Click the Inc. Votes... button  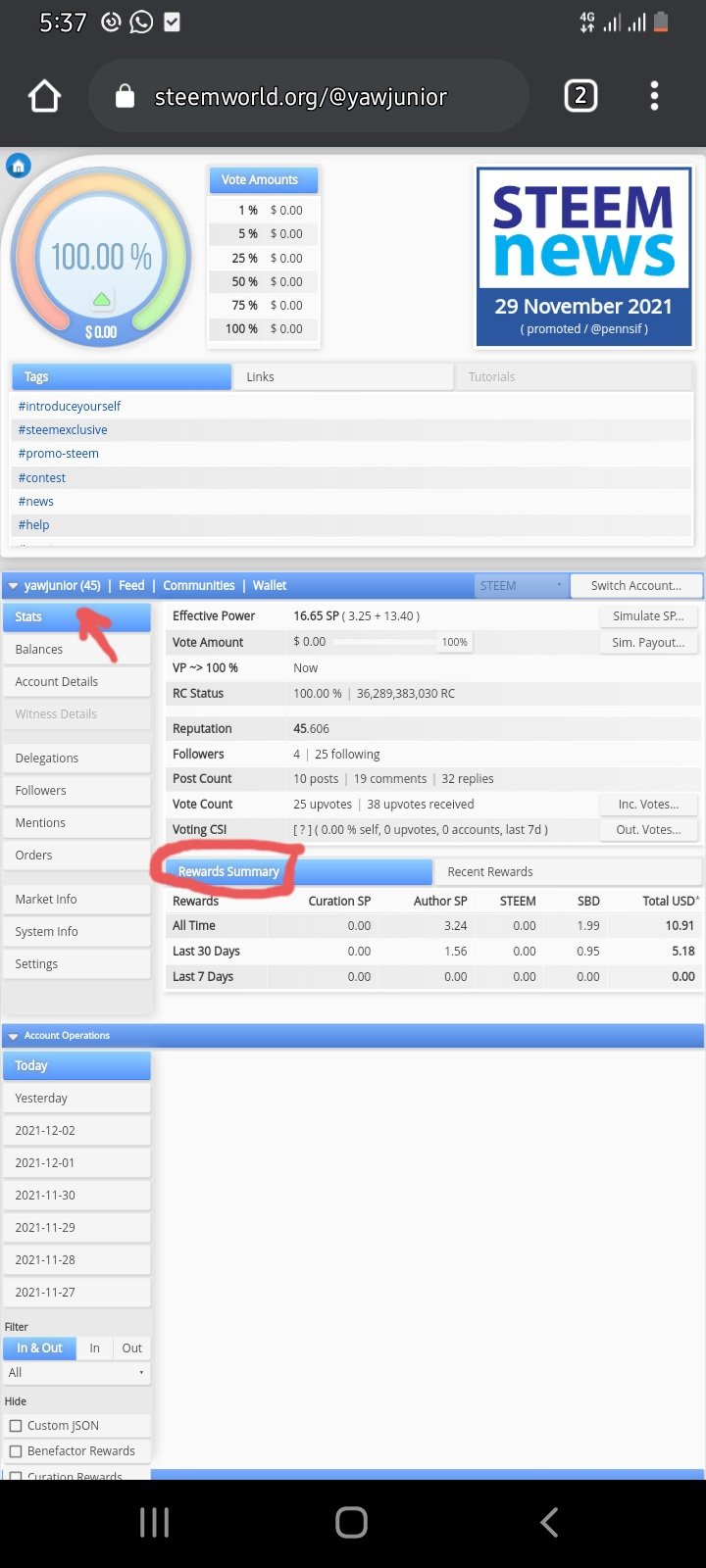648,804
